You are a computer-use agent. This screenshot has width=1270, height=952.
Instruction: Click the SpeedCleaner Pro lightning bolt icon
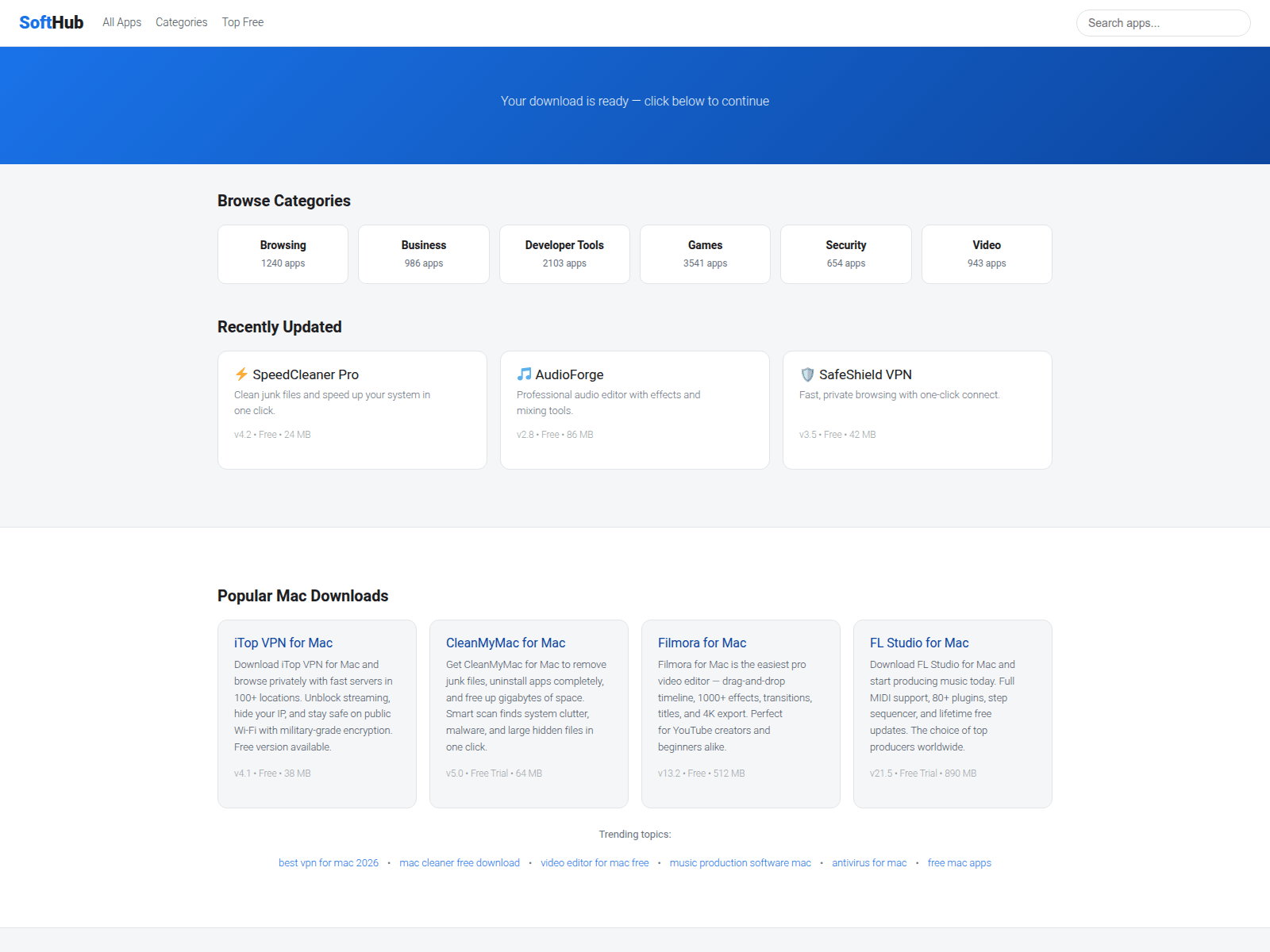[x=241, y=374]
